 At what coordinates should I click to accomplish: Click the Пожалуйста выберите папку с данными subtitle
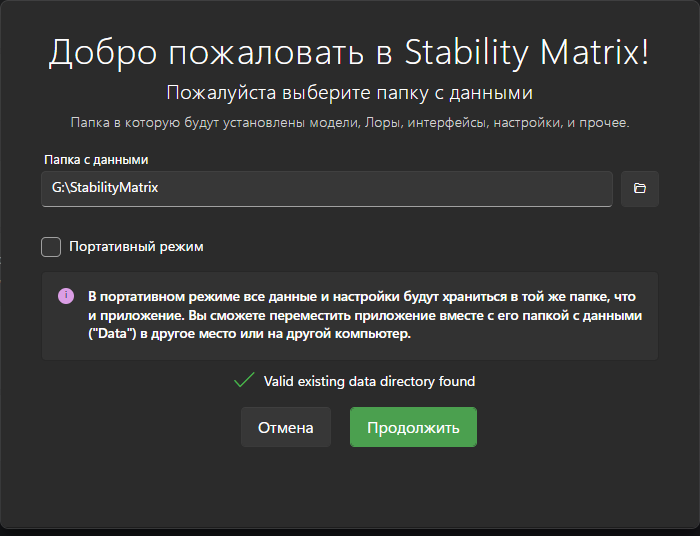tap(350, 93)
